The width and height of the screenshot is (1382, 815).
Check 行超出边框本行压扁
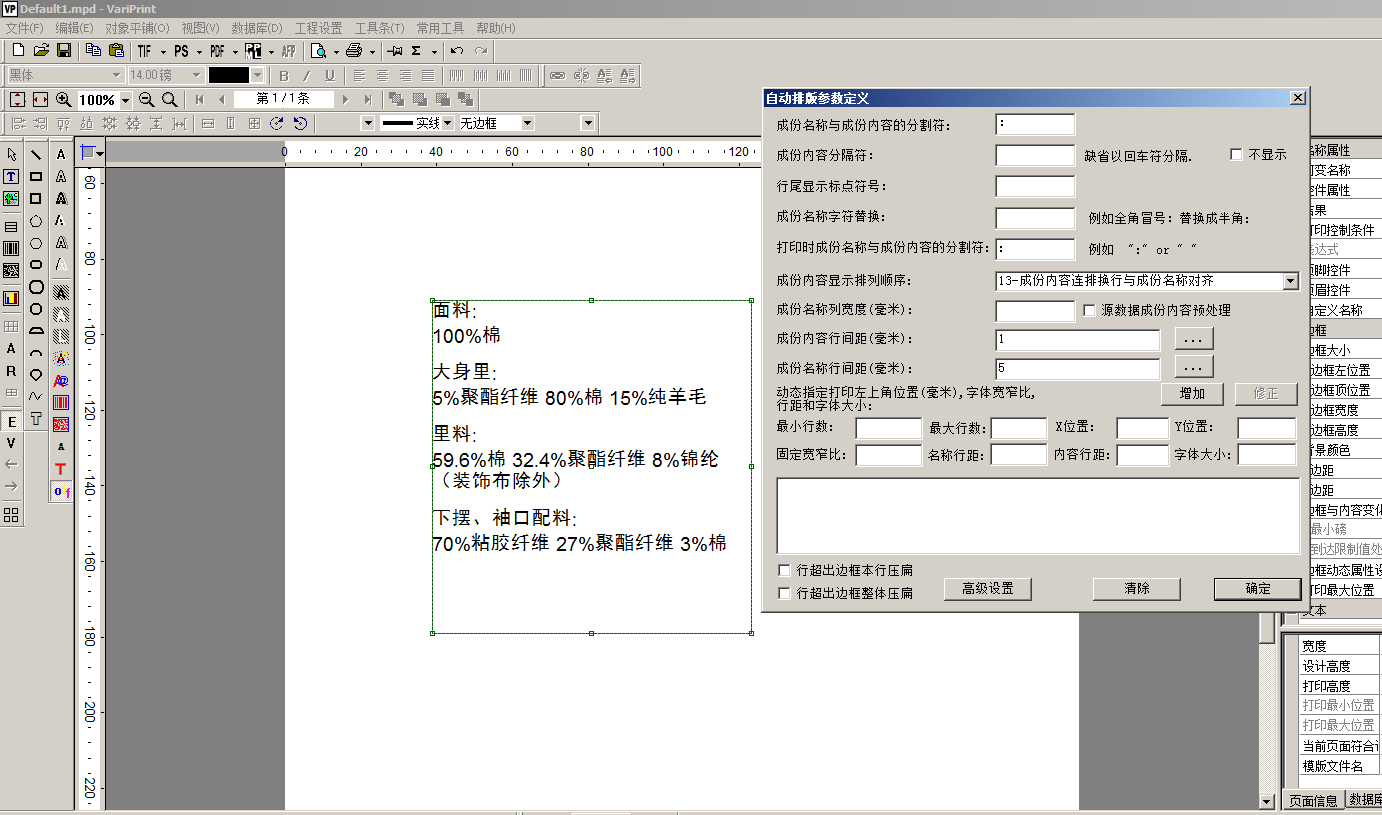click(x=785, y=570)
